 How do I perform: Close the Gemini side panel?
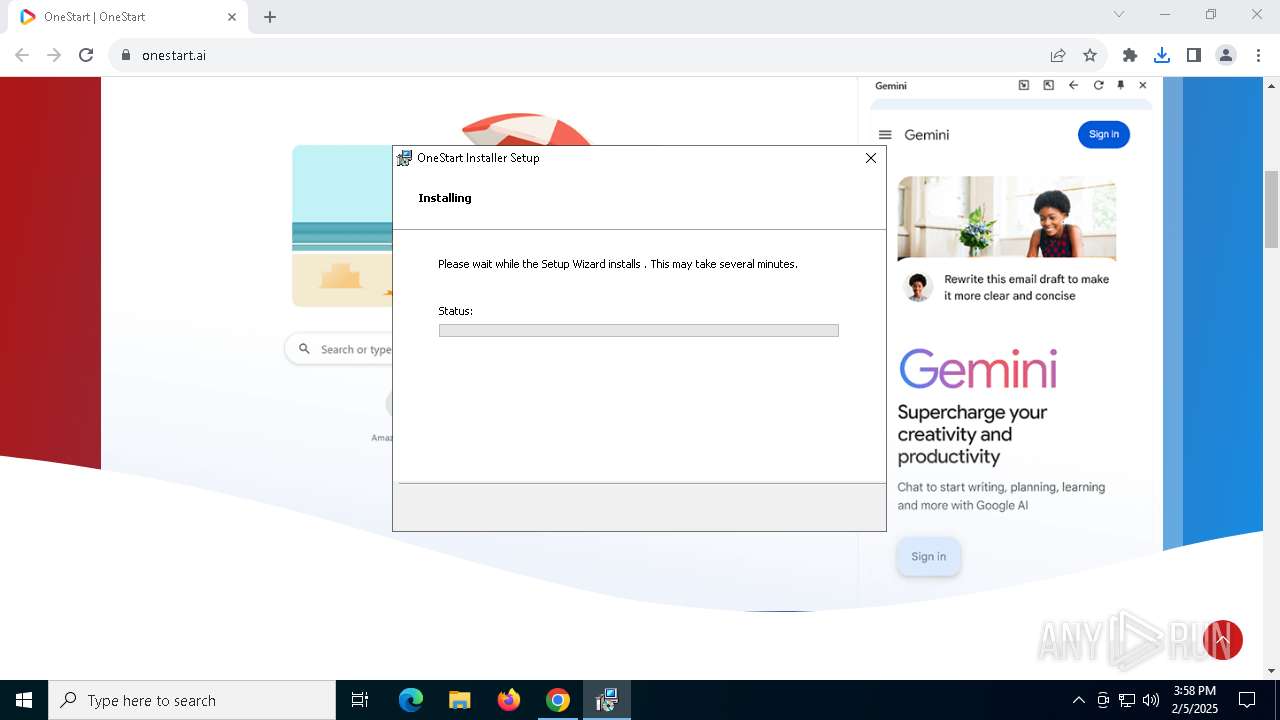point(1143,86)
